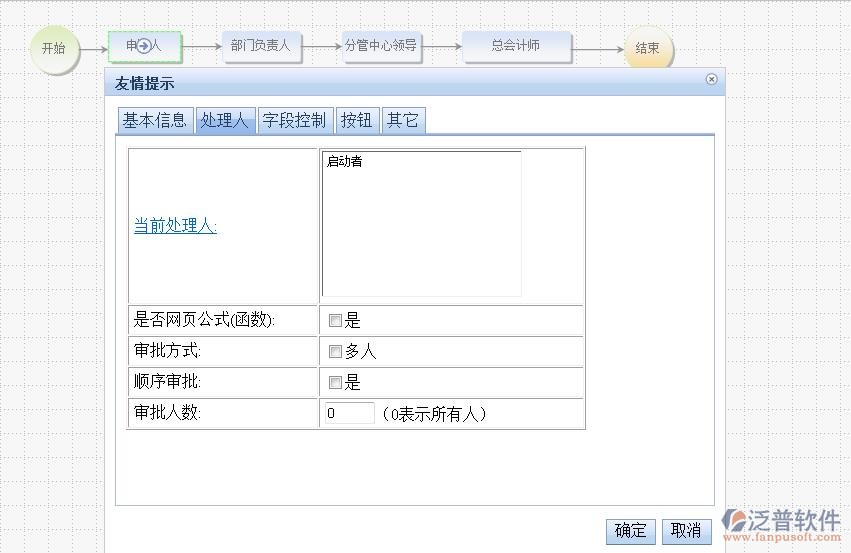The image size is (851, 553).
Task: Close the 友情提示 dialog
Action: 711,79
